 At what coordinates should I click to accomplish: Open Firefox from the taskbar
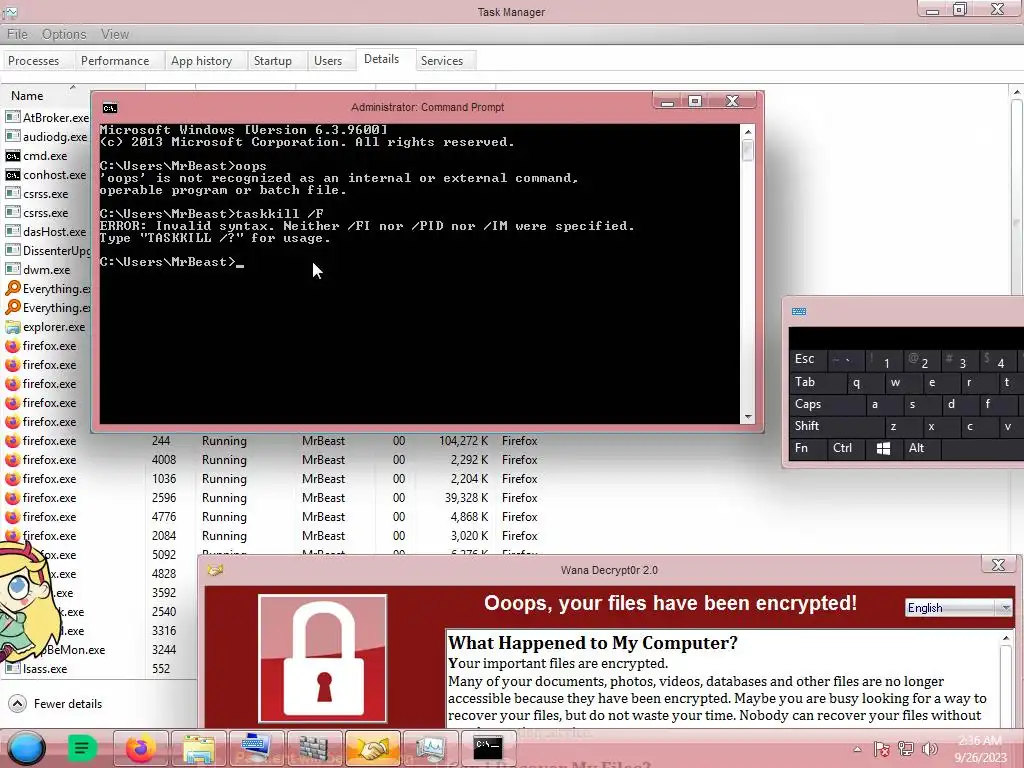[140, 748]
